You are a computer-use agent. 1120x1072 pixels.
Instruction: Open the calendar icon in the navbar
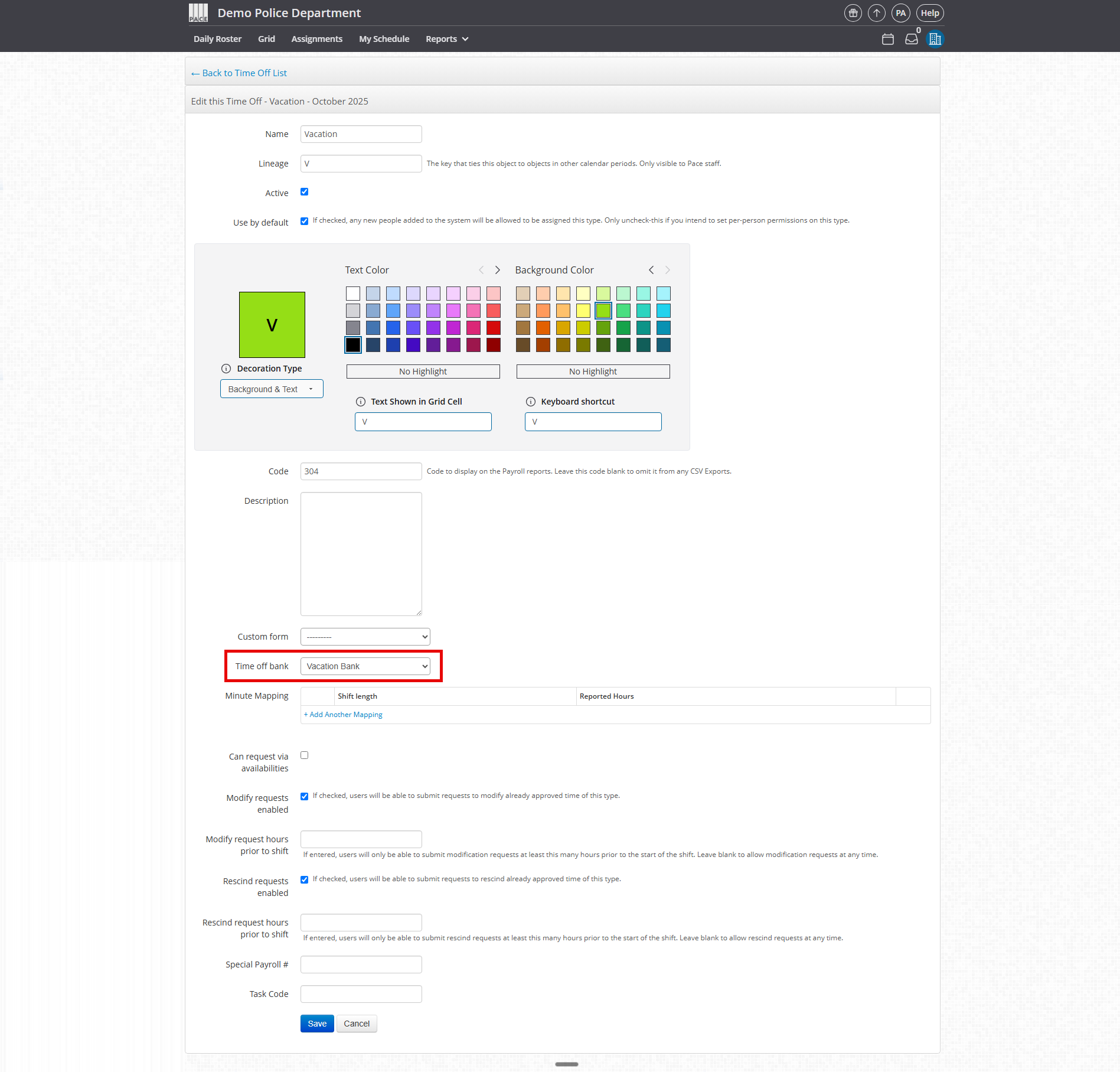(888, 39)
